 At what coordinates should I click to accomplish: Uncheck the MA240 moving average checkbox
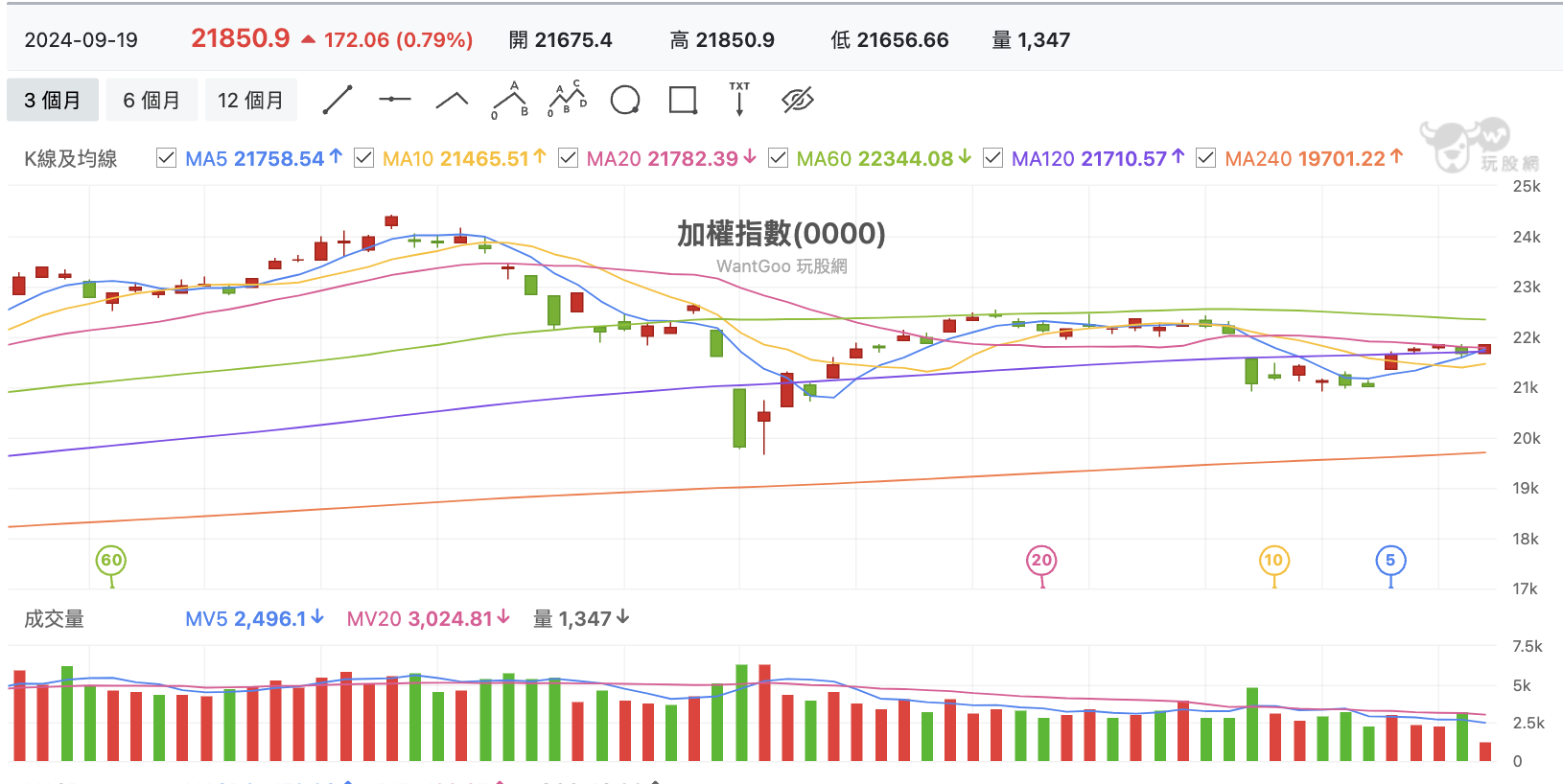click(1205, 158)
